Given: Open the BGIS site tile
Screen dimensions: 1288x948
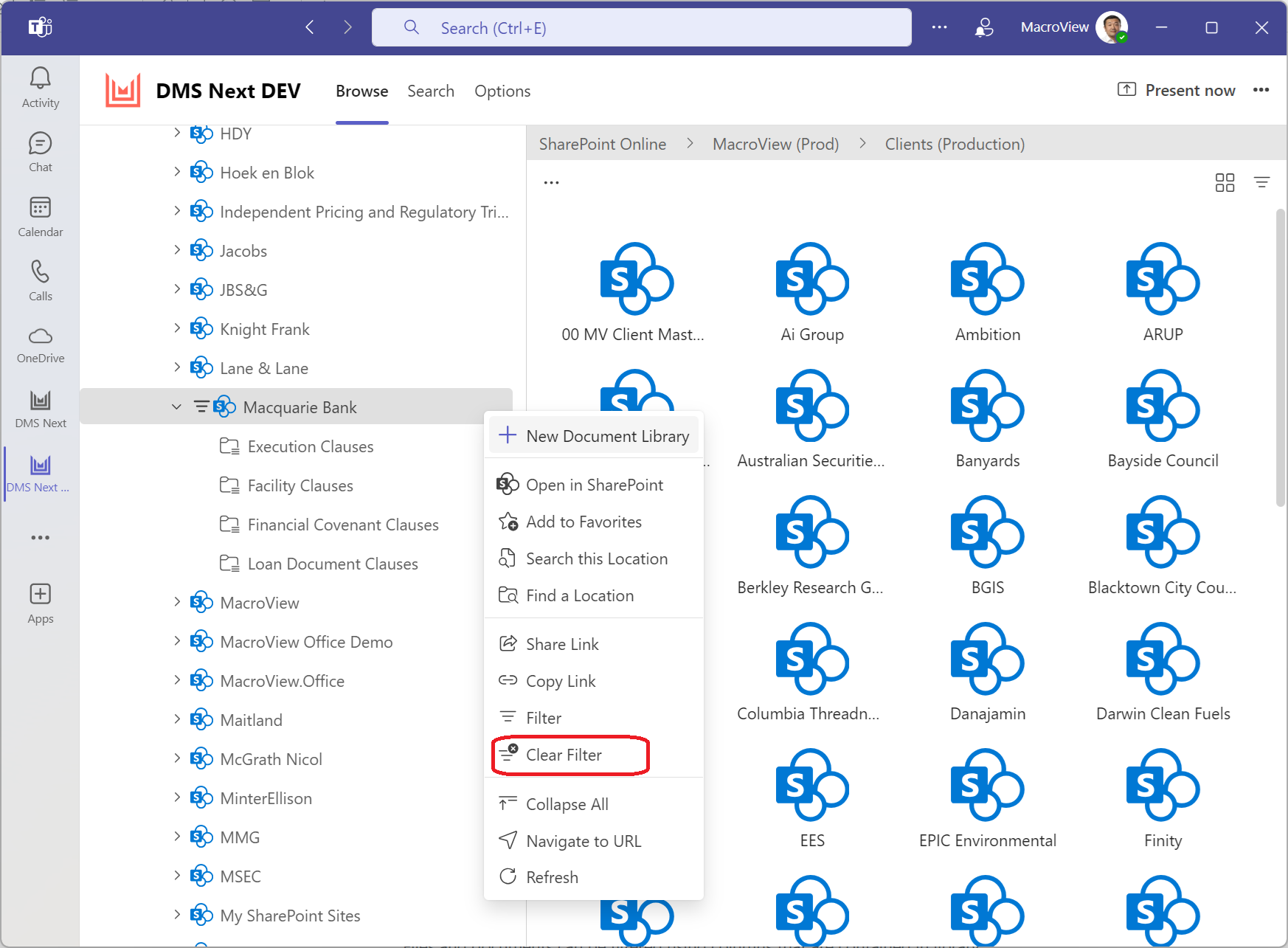Looking at the screenshot, I should [x=988, y=546].
